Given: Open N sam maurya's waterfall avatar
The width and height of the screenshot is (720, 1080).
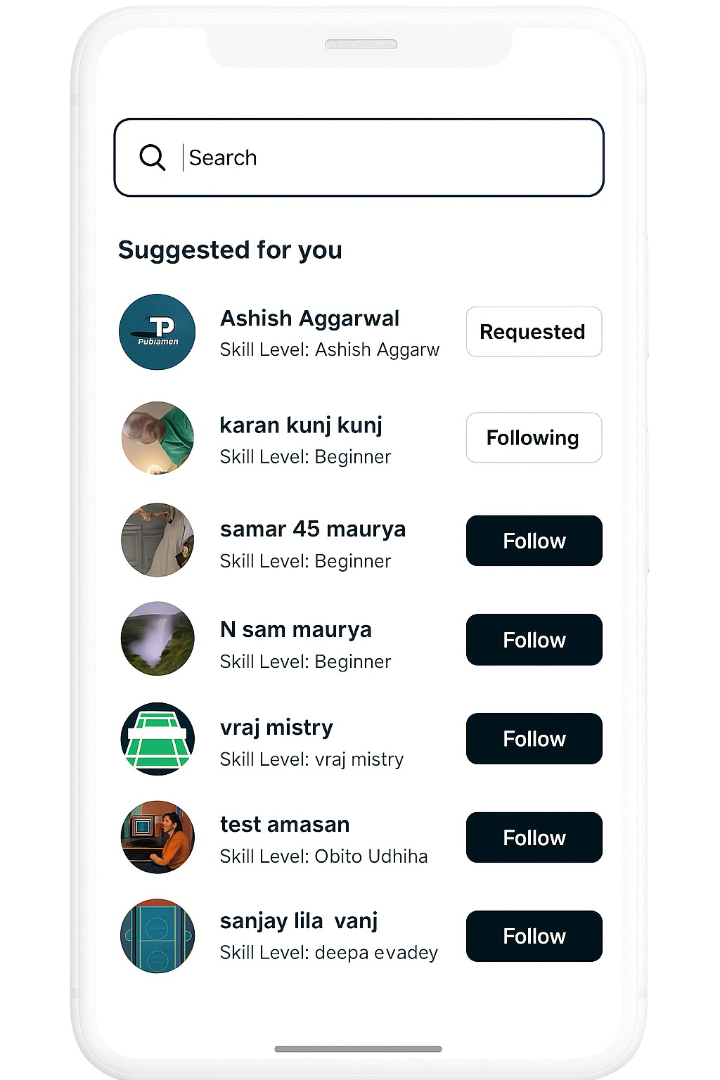Looking at the screenshot, I should point(157,639).
